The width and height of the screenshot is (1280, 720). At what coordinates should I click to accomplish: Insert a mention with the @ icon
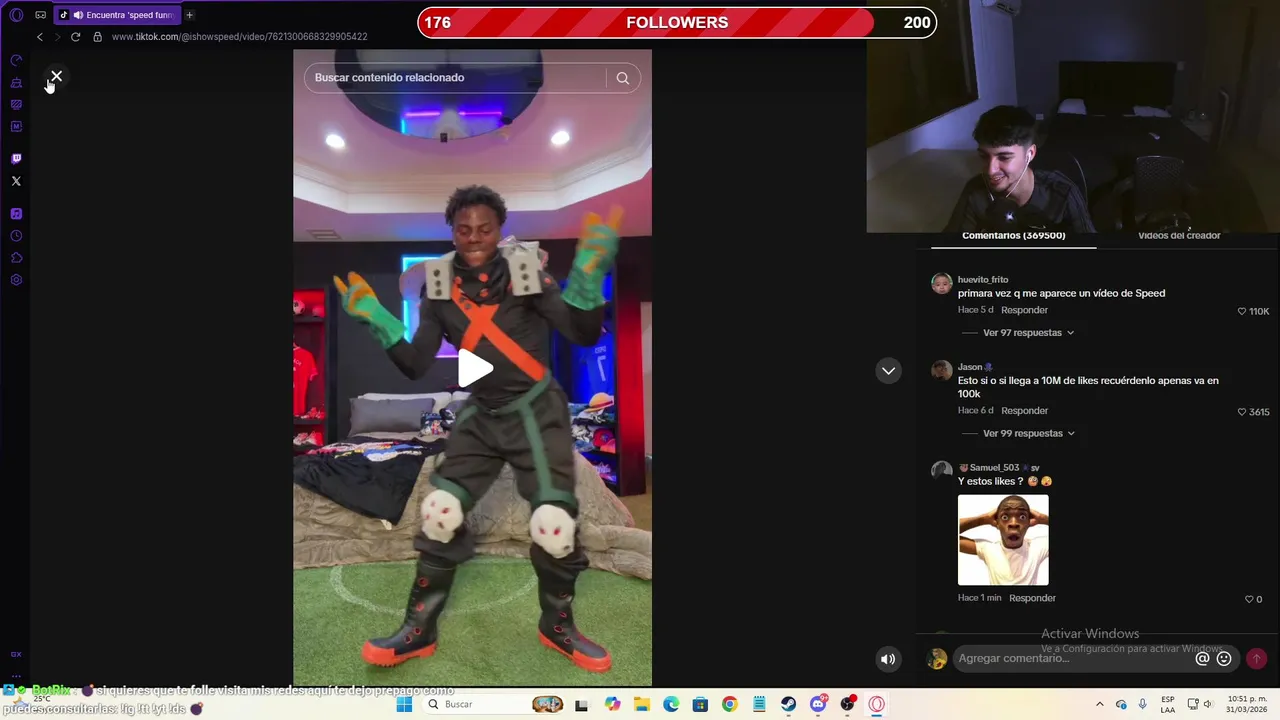(1203, 658)
